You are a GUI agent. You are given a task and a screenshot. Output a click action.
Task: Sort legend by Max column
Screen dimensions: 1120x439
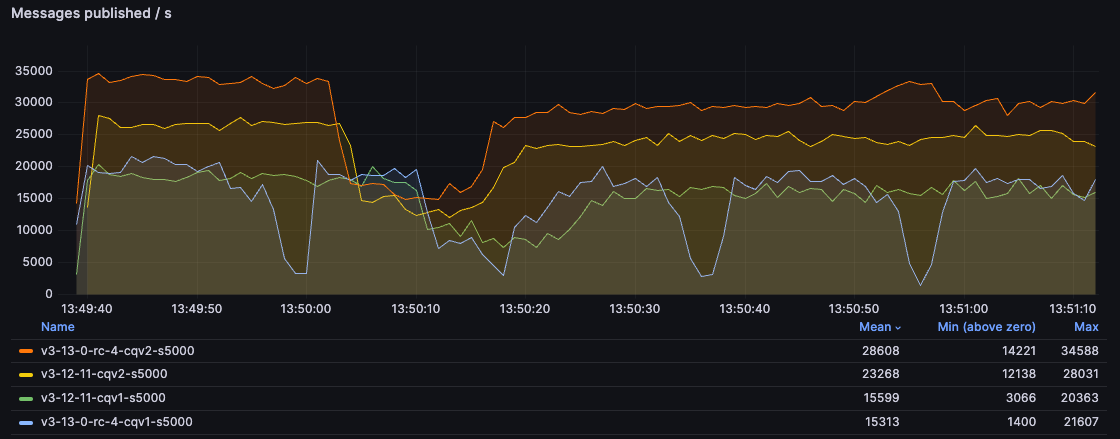tap(1086, 327)
